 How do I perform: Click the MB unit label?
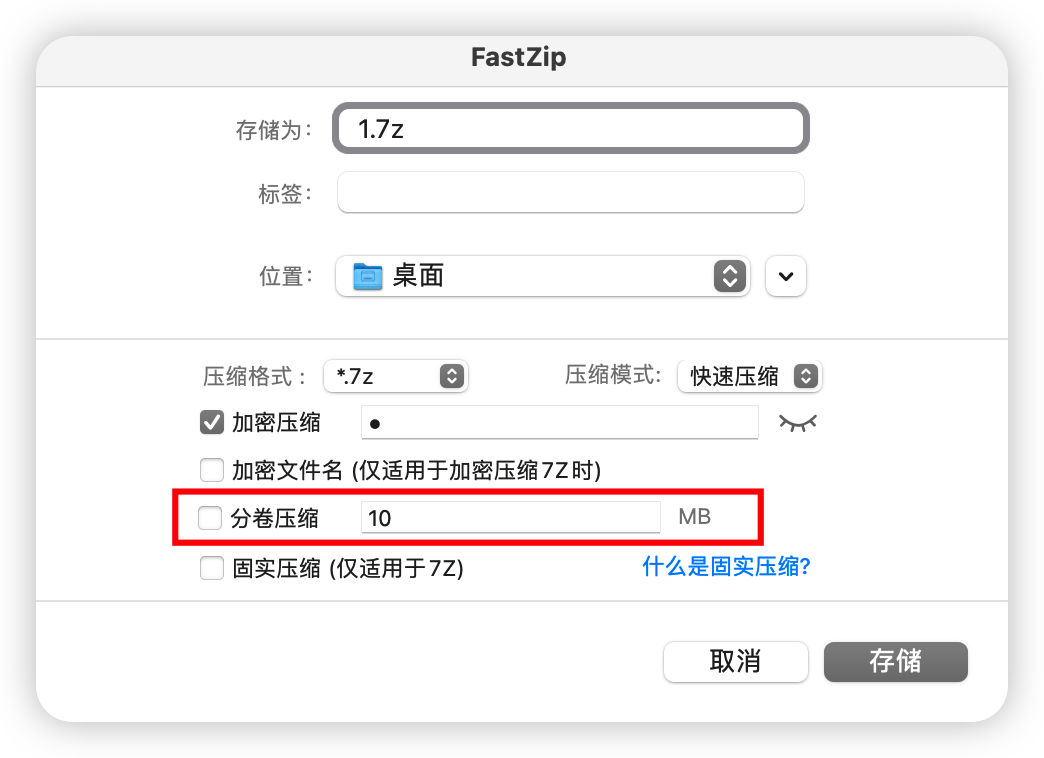click(x=694, y=517)
